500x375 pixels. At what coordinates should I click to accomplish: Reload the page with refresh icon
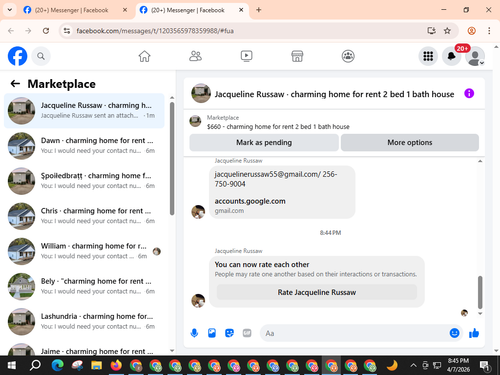pyautogui.click(x=46, y=31)
